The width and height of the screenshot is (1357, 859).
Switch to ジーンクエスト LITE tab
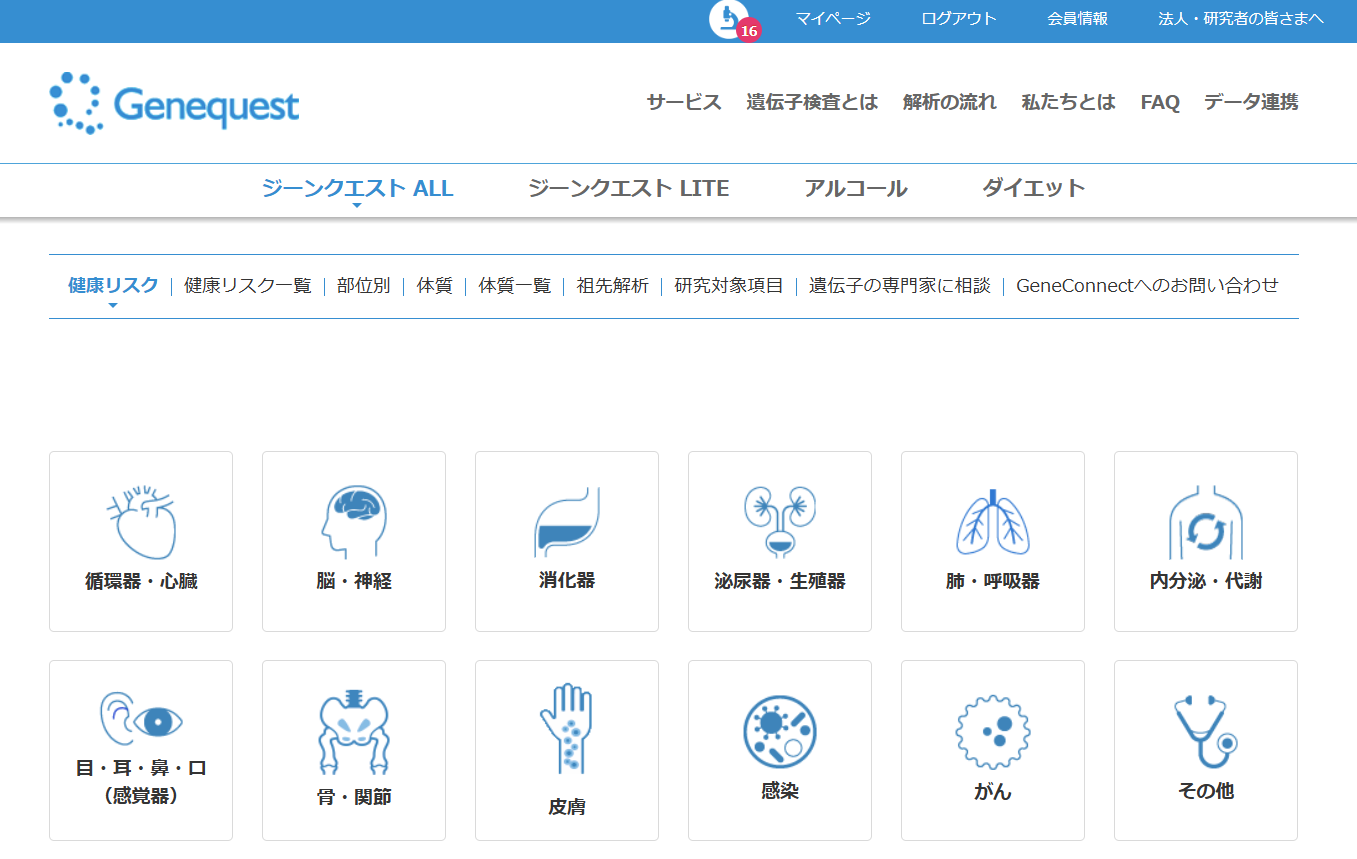(x=628, y=188)
